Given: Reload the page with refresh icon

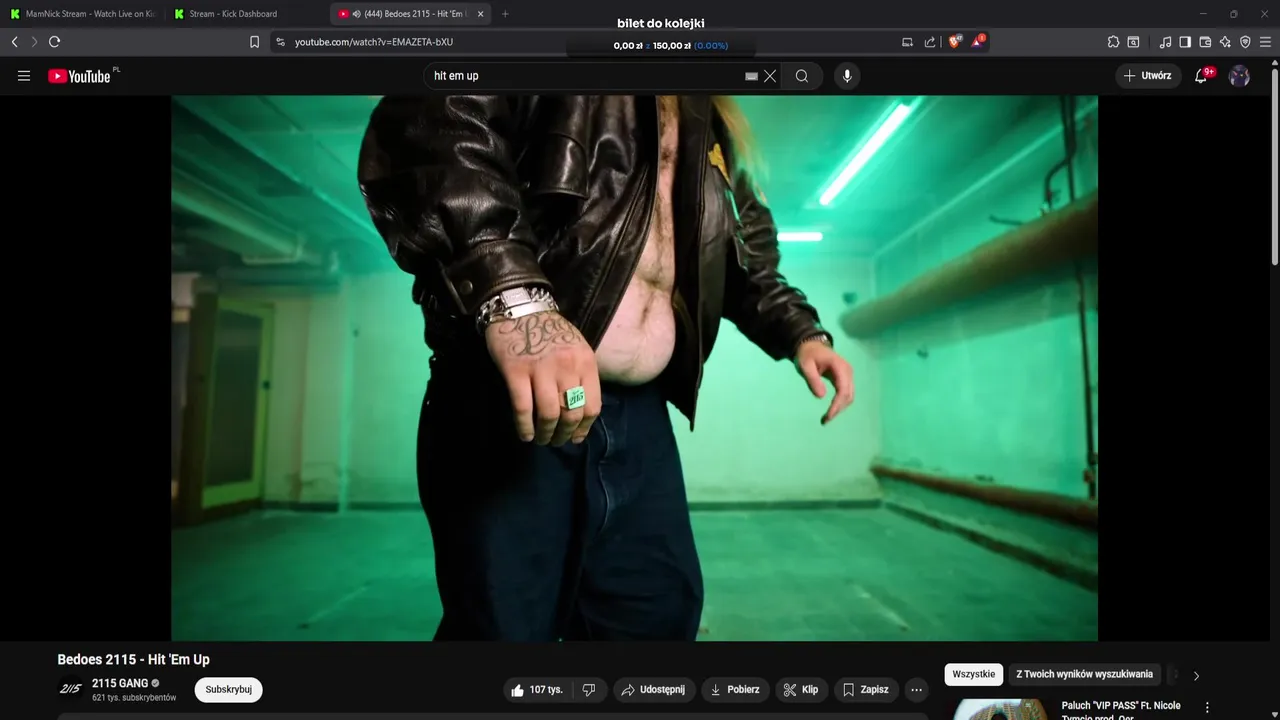Looking at the screenshot, I should pos(54,42).
